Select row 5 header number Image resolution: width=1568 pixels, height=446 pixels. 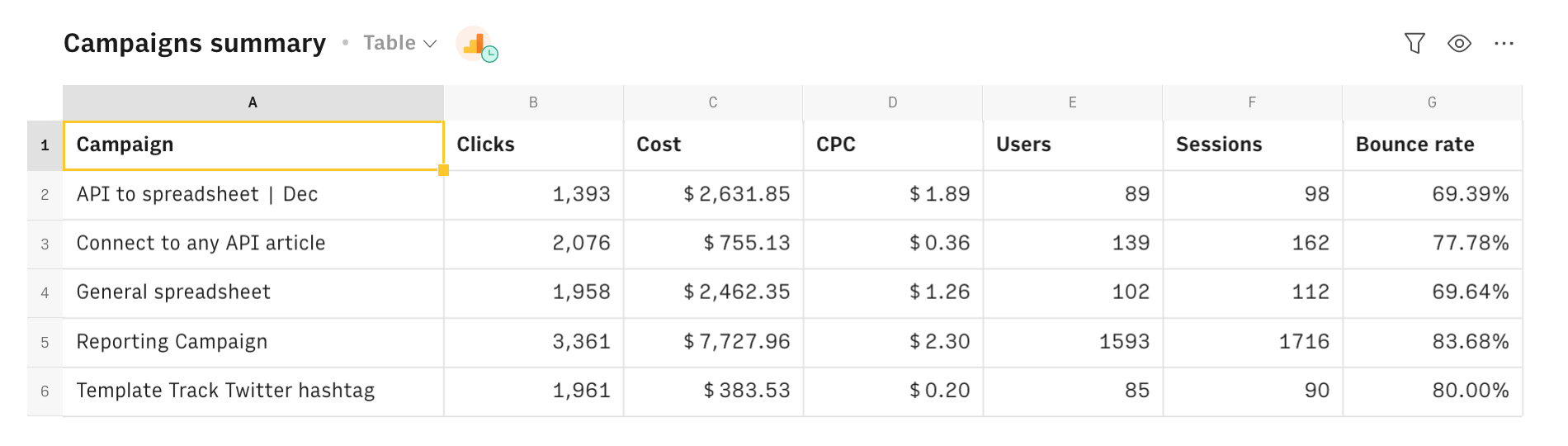tap(45, 342)
